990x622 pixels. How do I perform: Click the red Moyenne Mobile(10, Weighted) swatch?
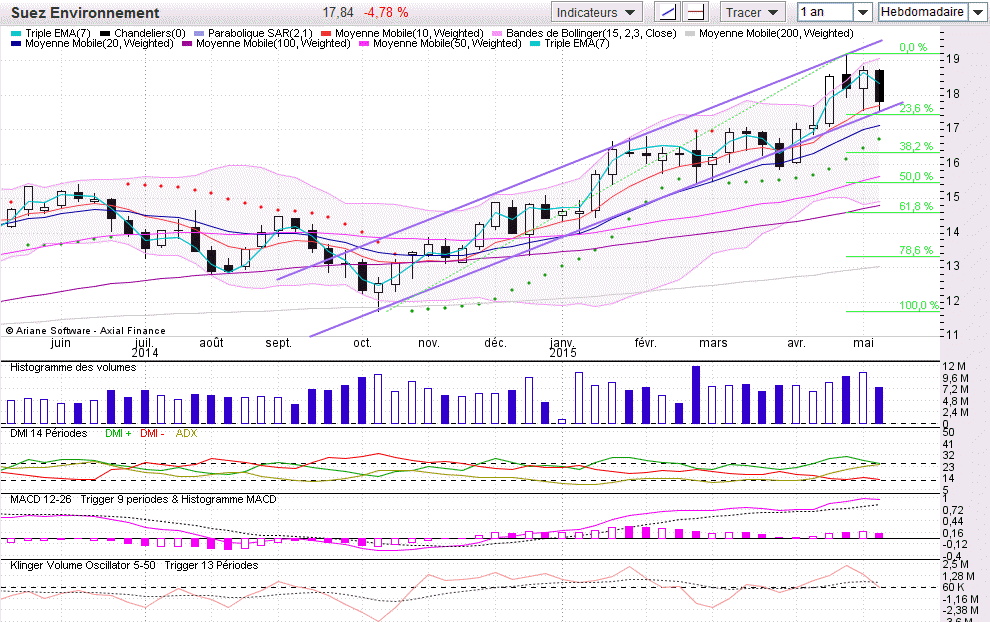[x=326, y=33]
